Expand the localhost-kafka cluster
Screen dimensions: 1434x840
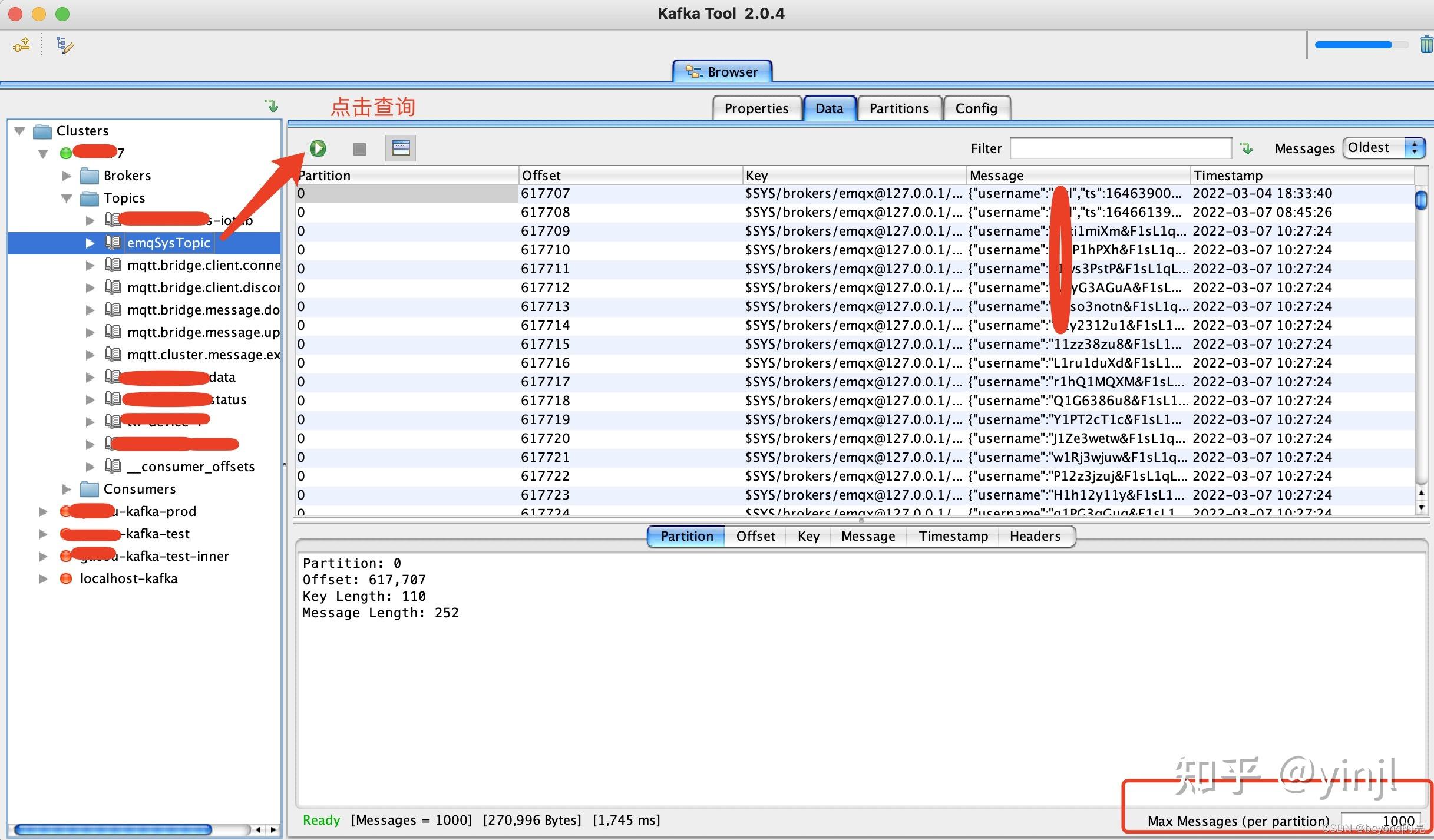43,578
